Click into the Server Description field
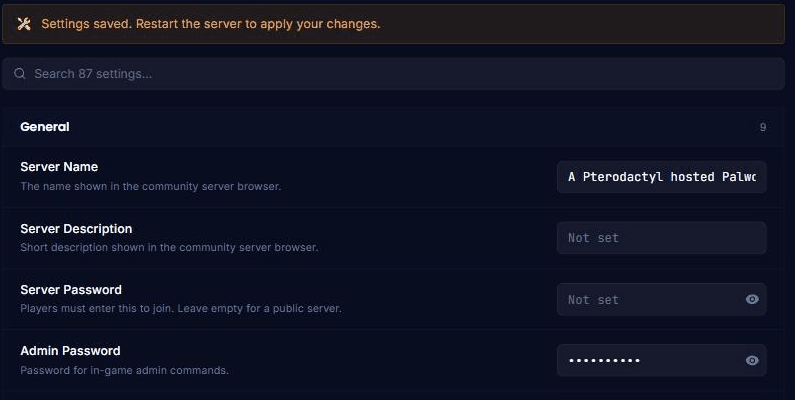The image size is (795, 400). 662,238
